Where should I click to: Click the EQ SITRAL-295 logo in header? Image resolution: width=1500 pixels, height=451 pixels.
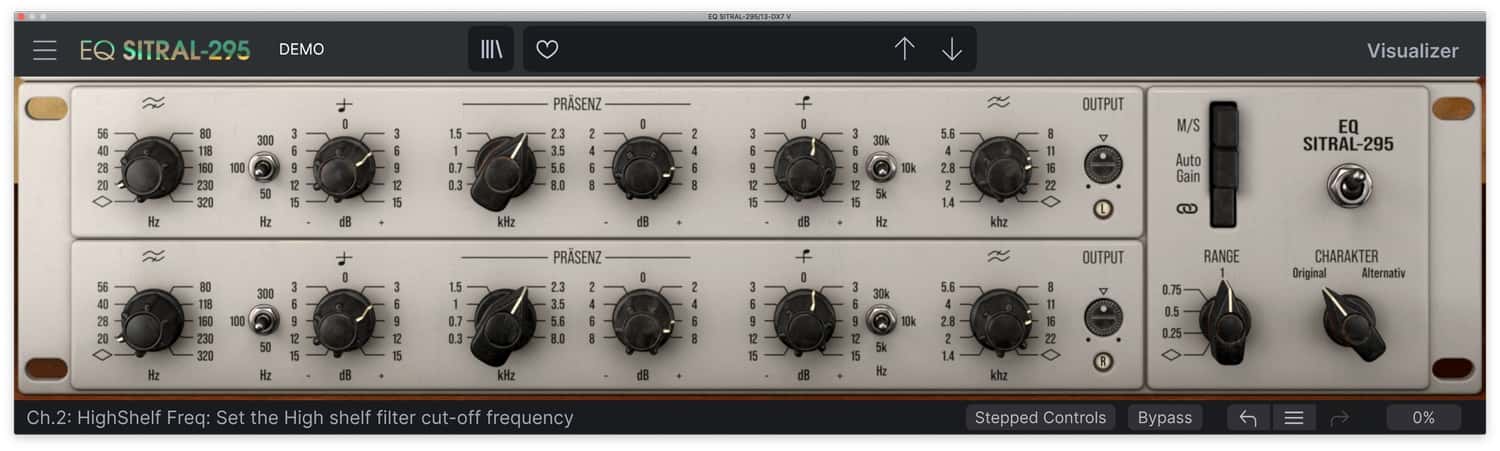point(165,50)
